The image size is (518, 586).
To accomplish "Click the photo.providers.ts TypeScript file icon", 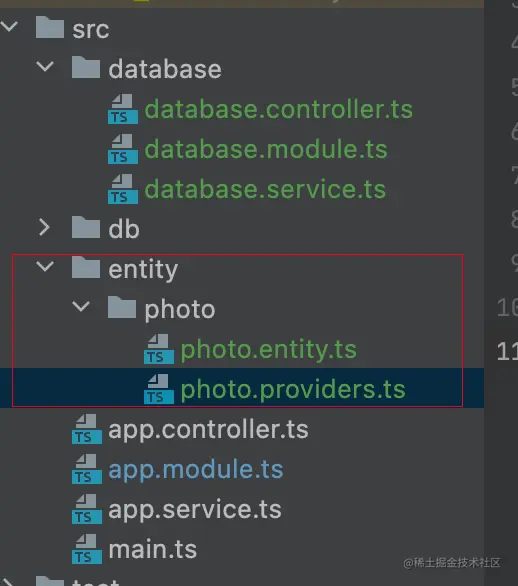I will (x=159, y=389).
